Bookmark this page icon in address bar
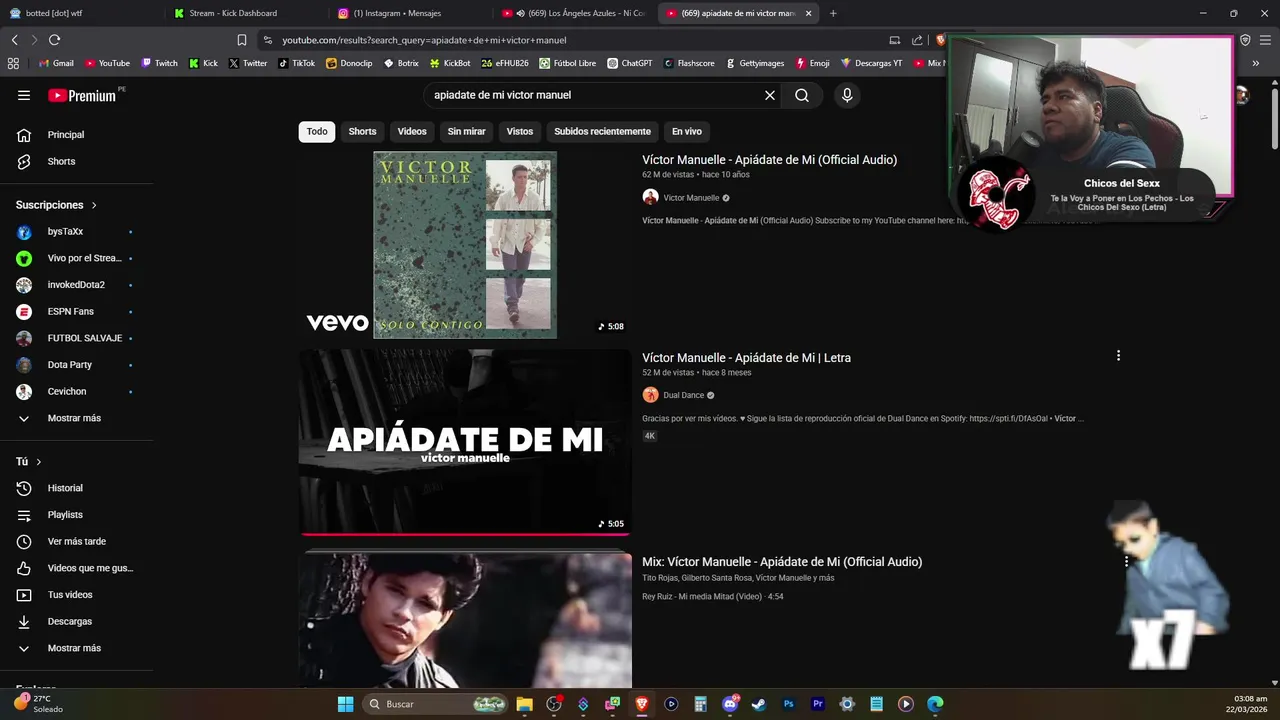Image resolution: width=1280 pixels, height=720 pixels. (241, 40)
